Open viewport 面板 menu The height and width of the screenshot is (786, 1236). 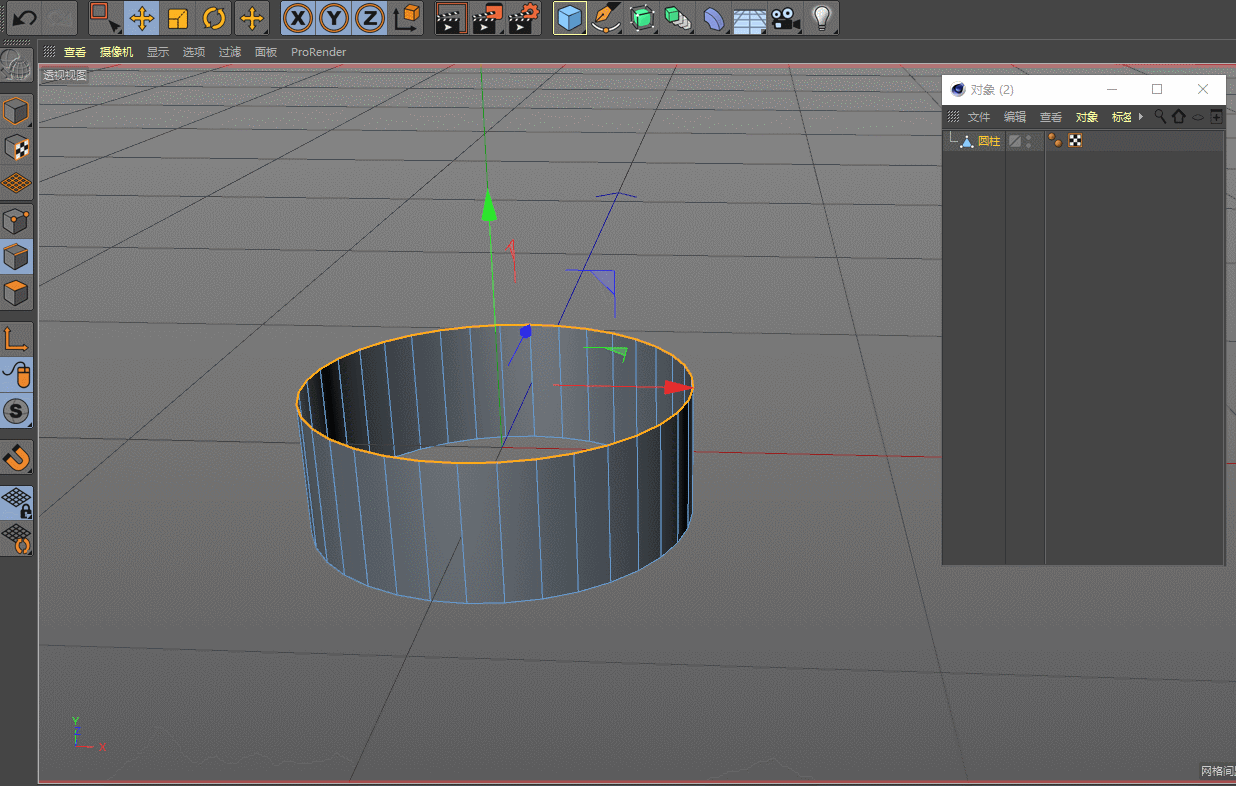pyautogui.click(x=266, y=52)
